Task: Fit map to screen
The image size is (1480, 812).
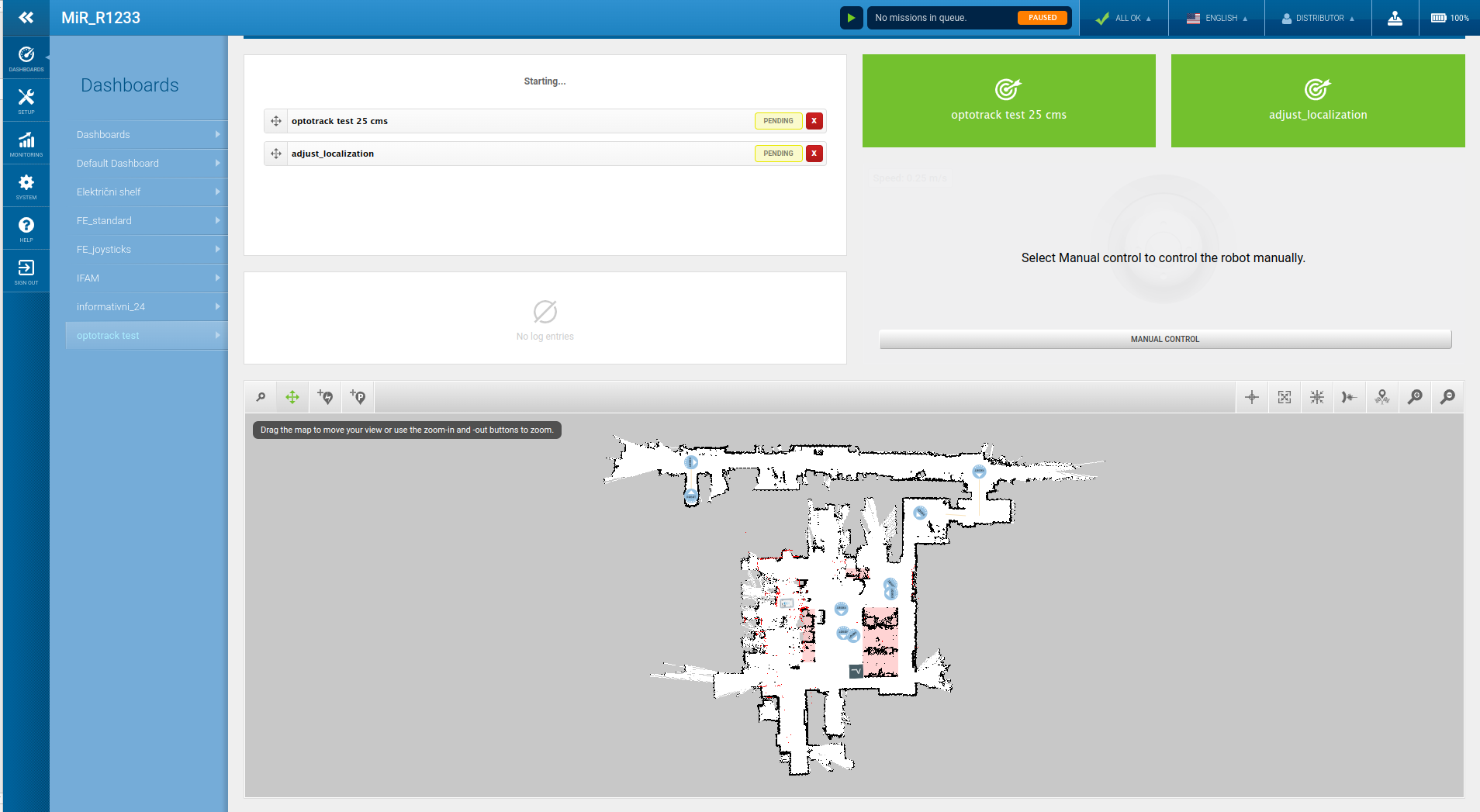Action: click(1284, 396)
